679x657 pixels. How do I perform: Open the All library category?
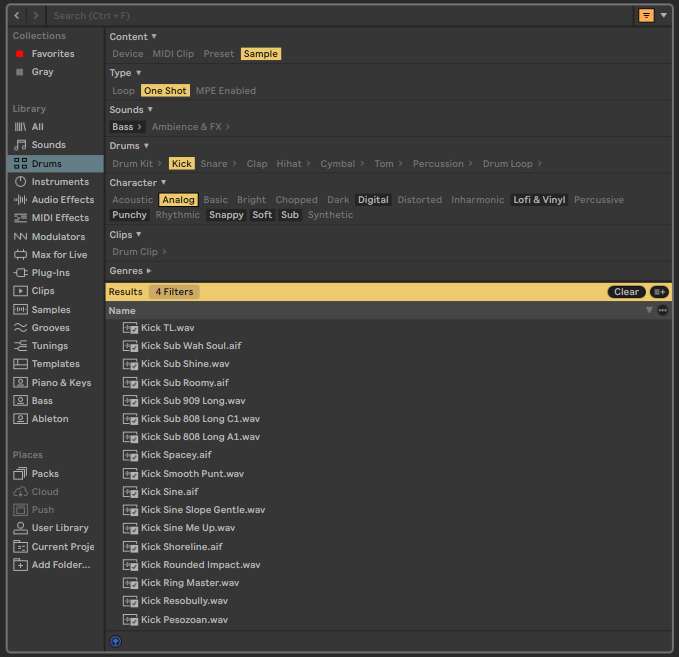(29, 127)
